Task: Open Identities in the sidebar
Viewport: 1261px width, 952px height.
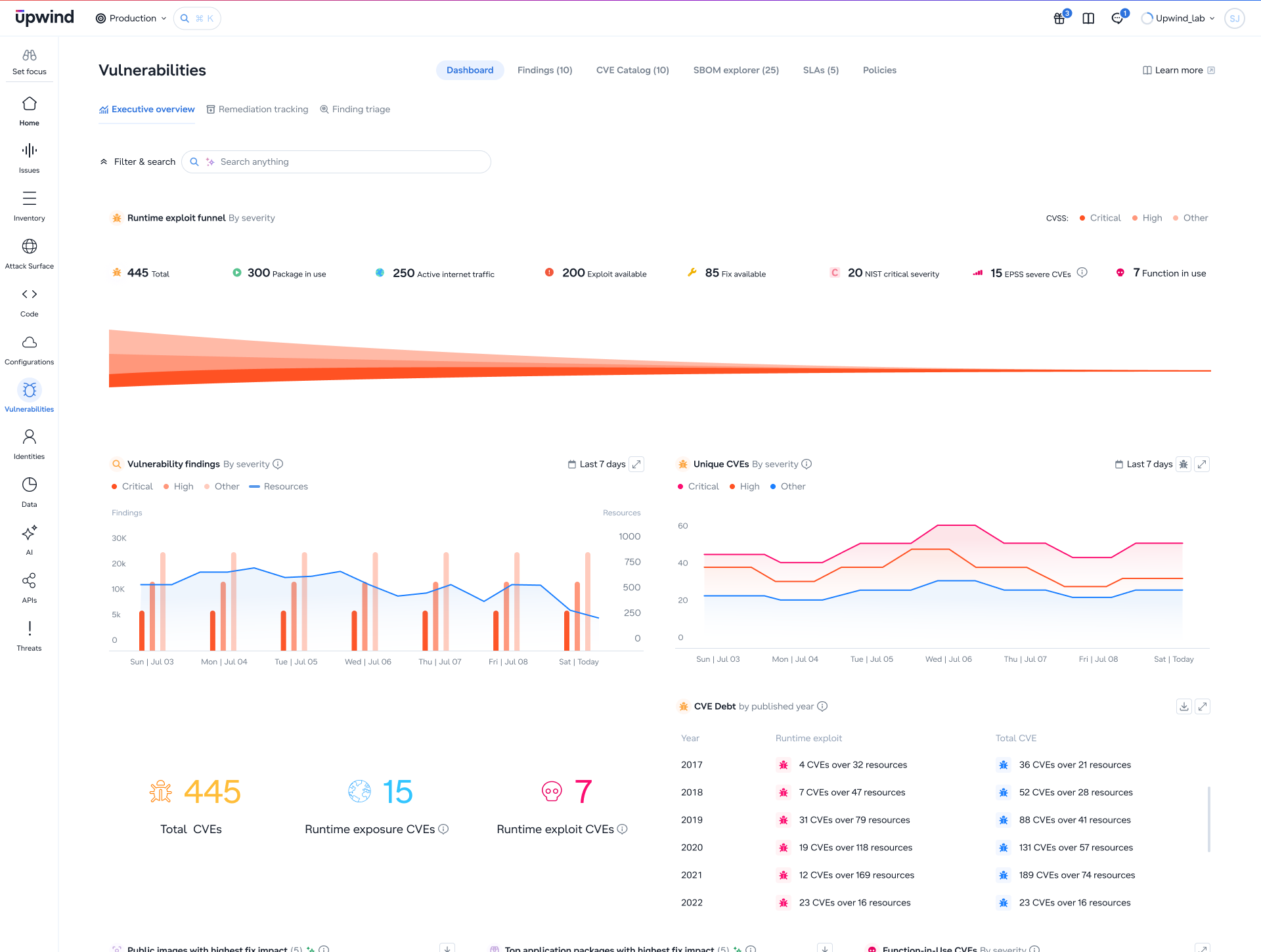Action: [x=30, y=444]
